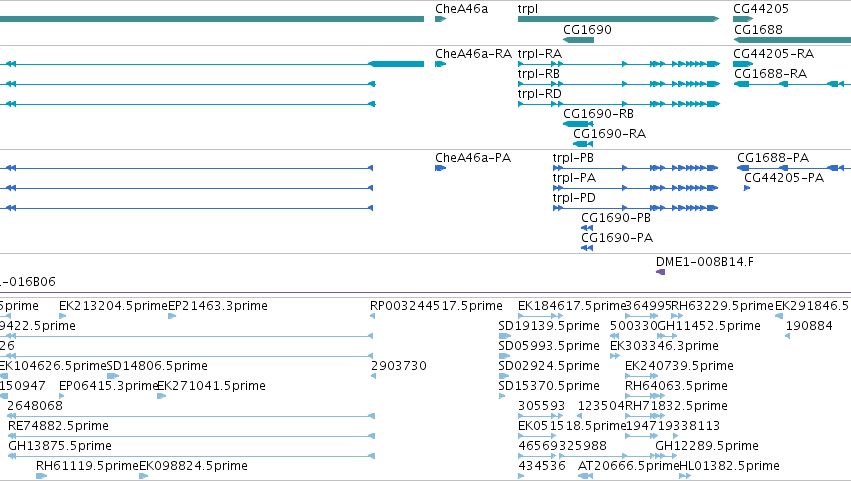851x481 pixels.
Task: Open the CG44205-RA transcript label
Action: 773,54
